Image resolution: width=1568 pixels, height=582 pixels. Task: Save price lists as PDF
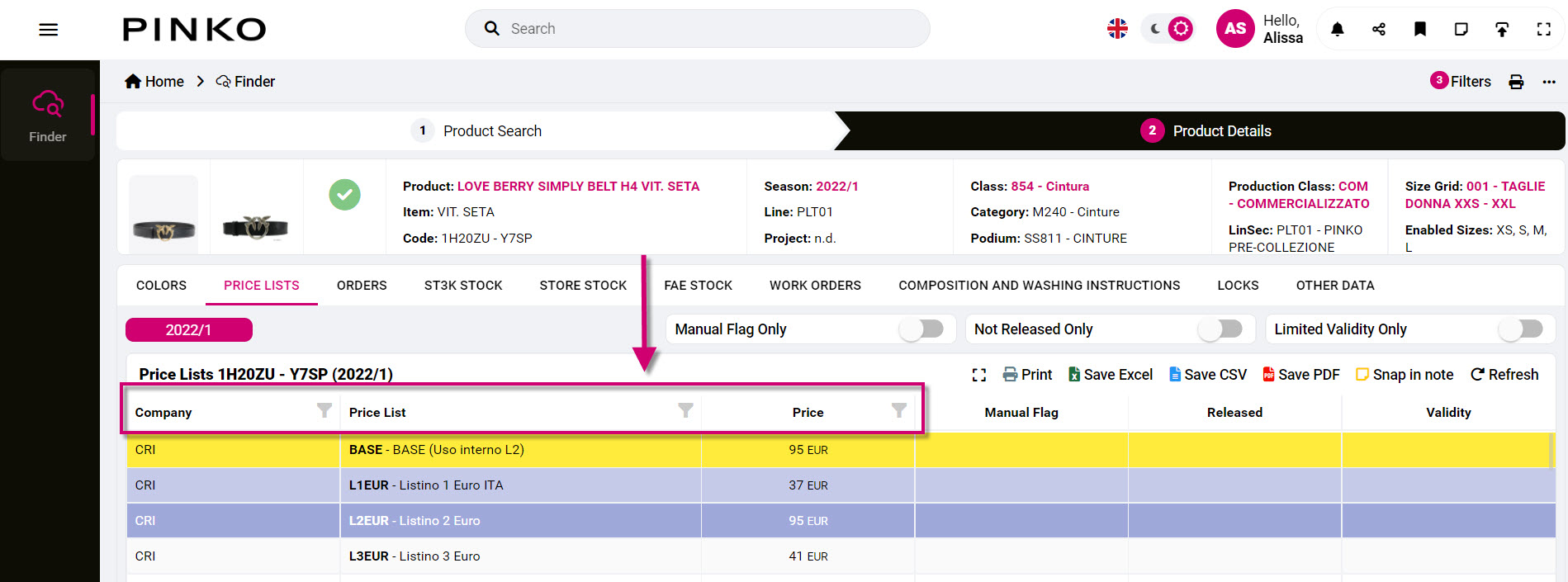coord(1301,375)
